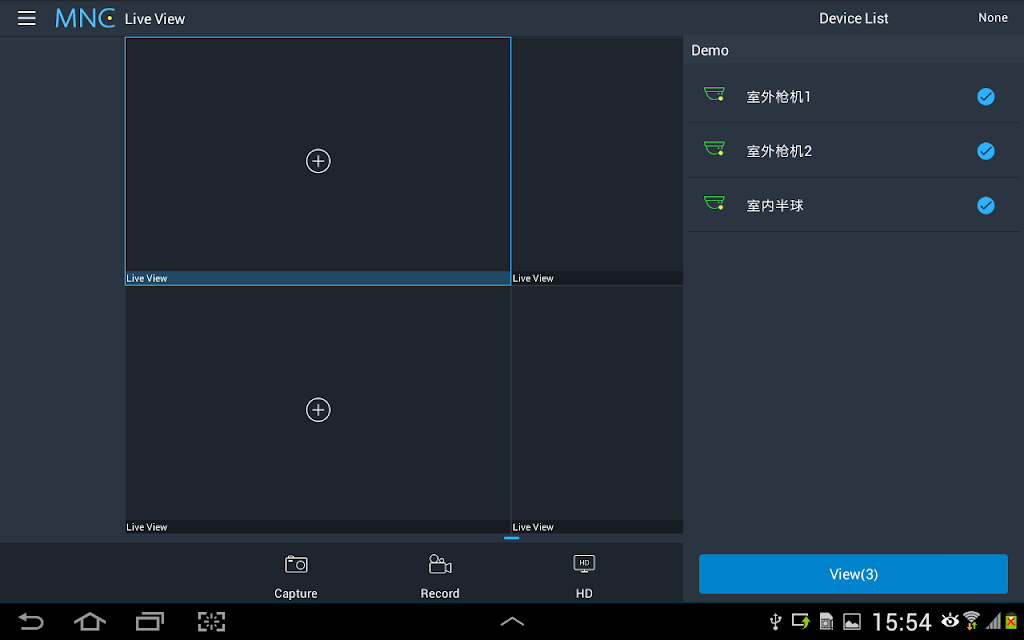Take a screenshot with the navigation bar icon
1024x640 pixels.
tap(212, 622)
